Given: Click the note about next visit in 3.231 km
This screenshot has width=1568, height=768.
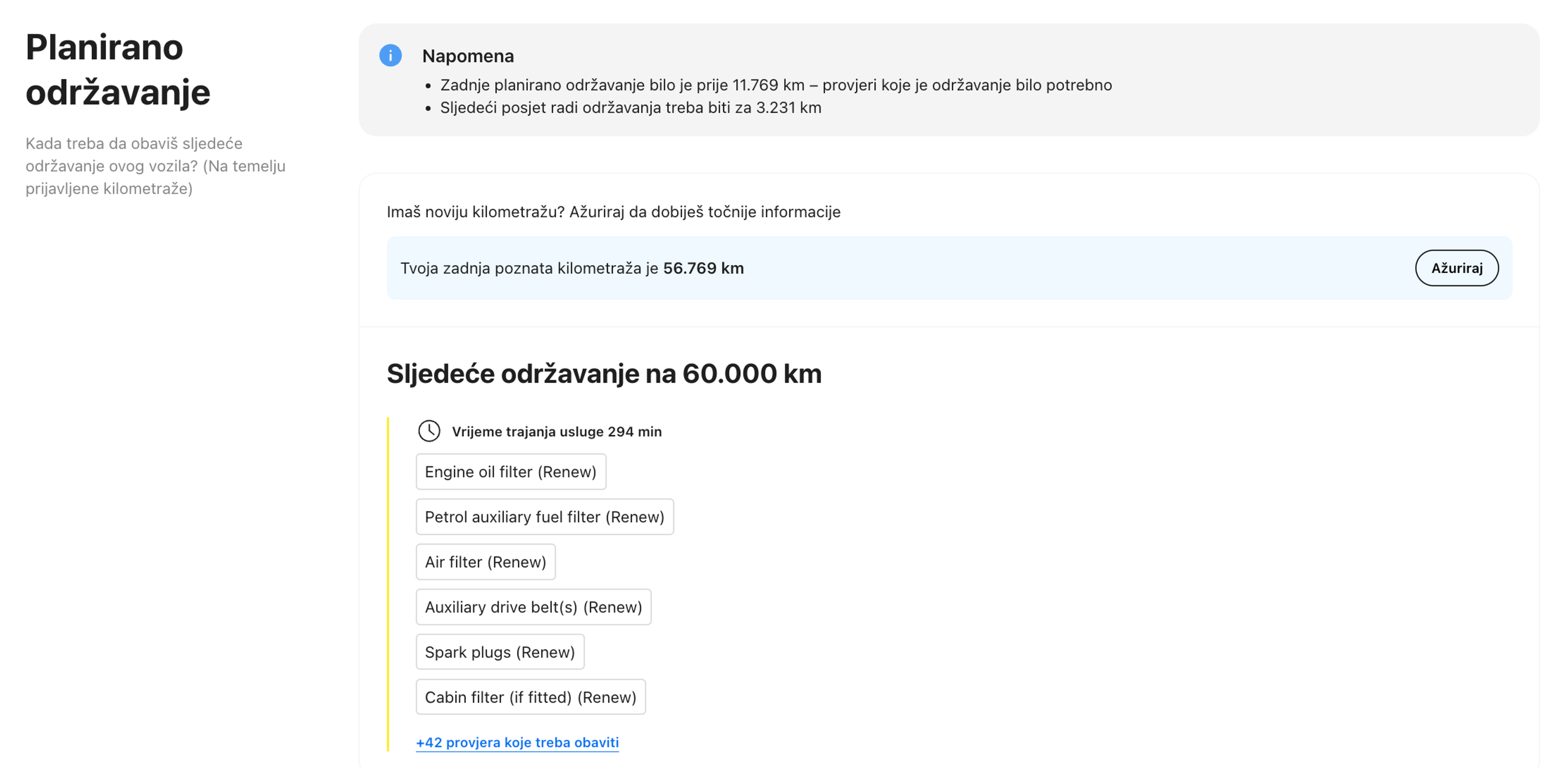Looking at the screenshot, I should pos(630,107).
